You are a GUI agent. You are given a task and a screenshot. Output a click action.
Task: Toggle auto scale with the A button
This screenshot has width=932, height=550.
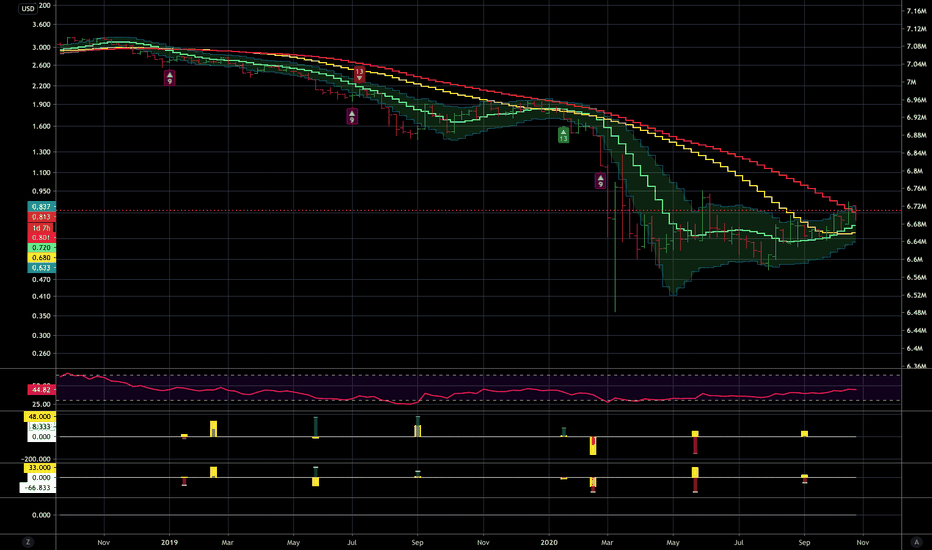click(916, 542)
